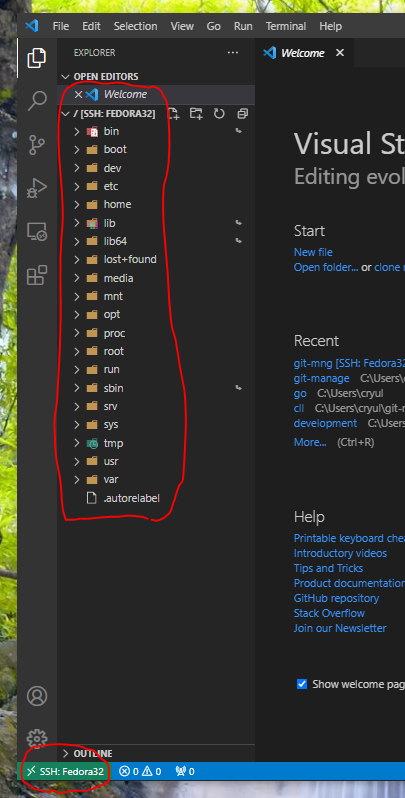Open the Terminal menu
Viewport: 405px width, 798px height.
[x=286, y=26]
